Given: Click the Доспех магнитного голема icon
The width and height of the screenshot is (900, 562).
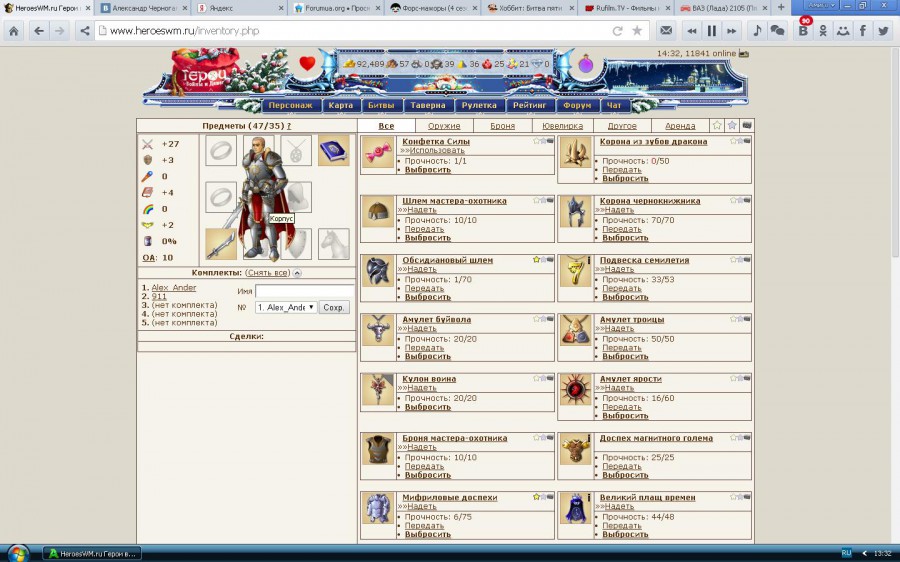Looking at the screenshot, I should 575,448.
